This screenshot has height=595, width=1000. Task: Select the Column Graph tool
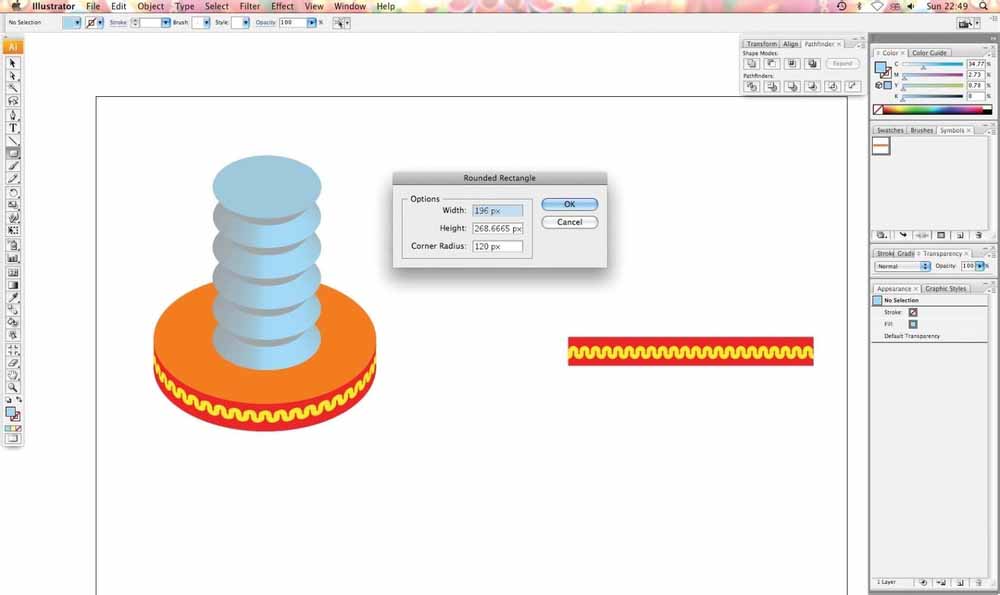[12, 258]
